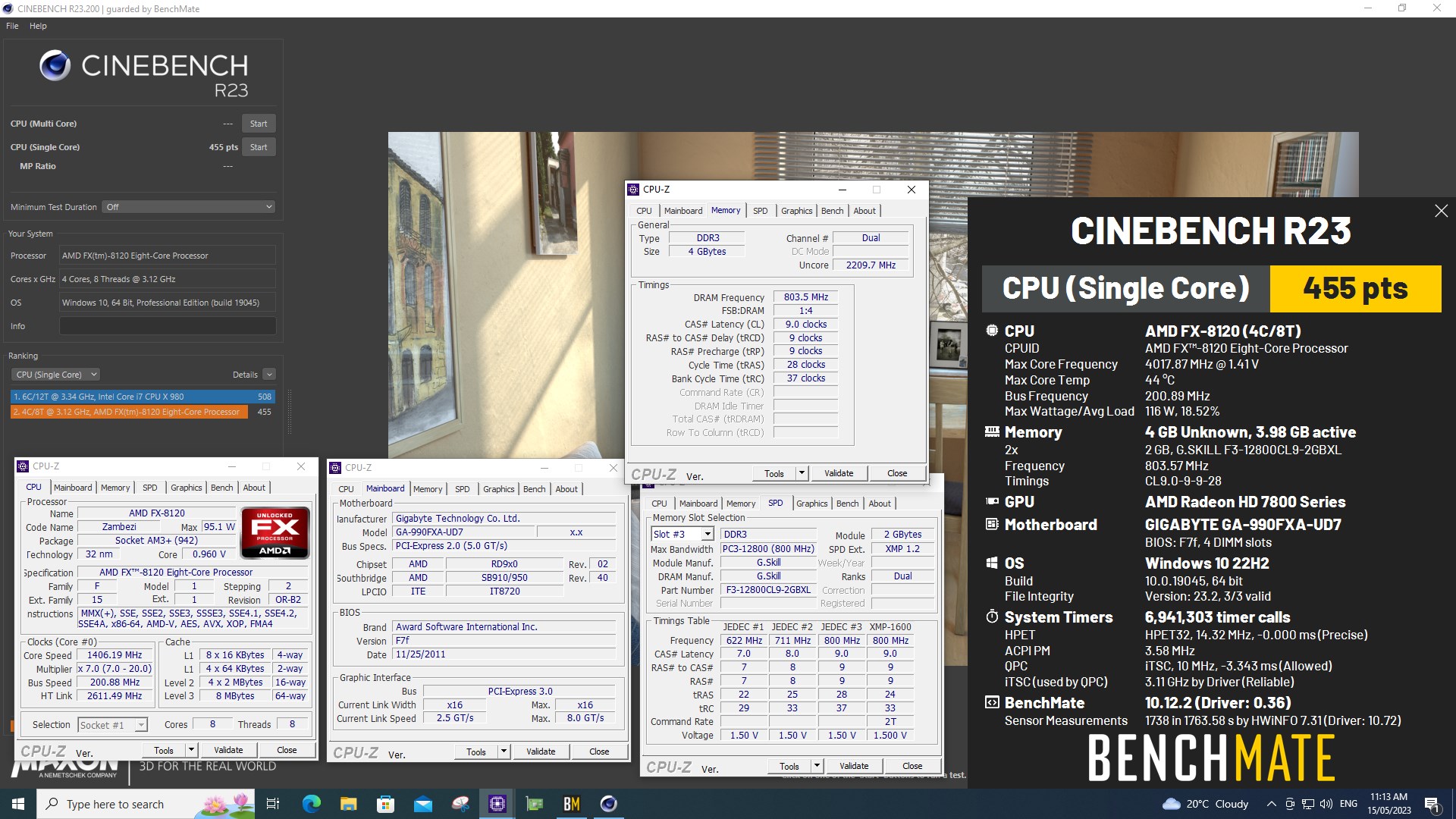Start the CPU (Single Core) test
Viewport: 1456px width, 819px height.
coord(259,147)
